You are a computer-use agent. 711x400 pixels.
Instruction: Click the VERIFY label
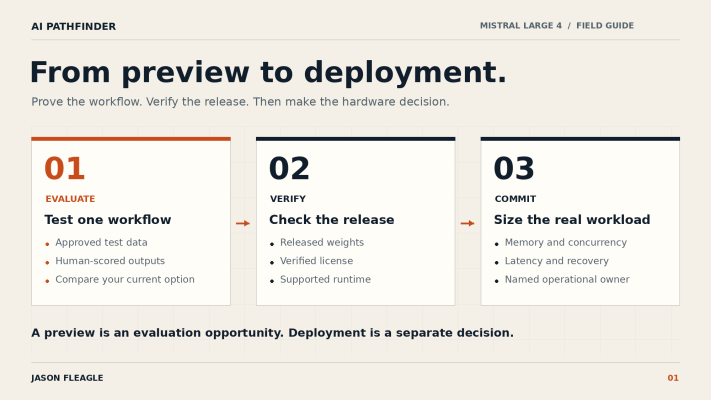(288, 199)
